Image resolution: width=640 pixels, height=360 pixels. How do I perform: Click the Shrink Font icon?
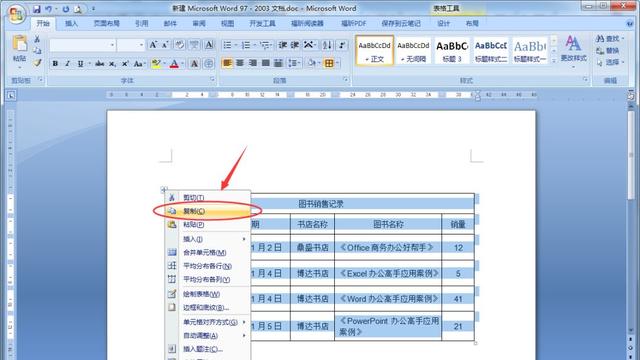coord(165,44)
